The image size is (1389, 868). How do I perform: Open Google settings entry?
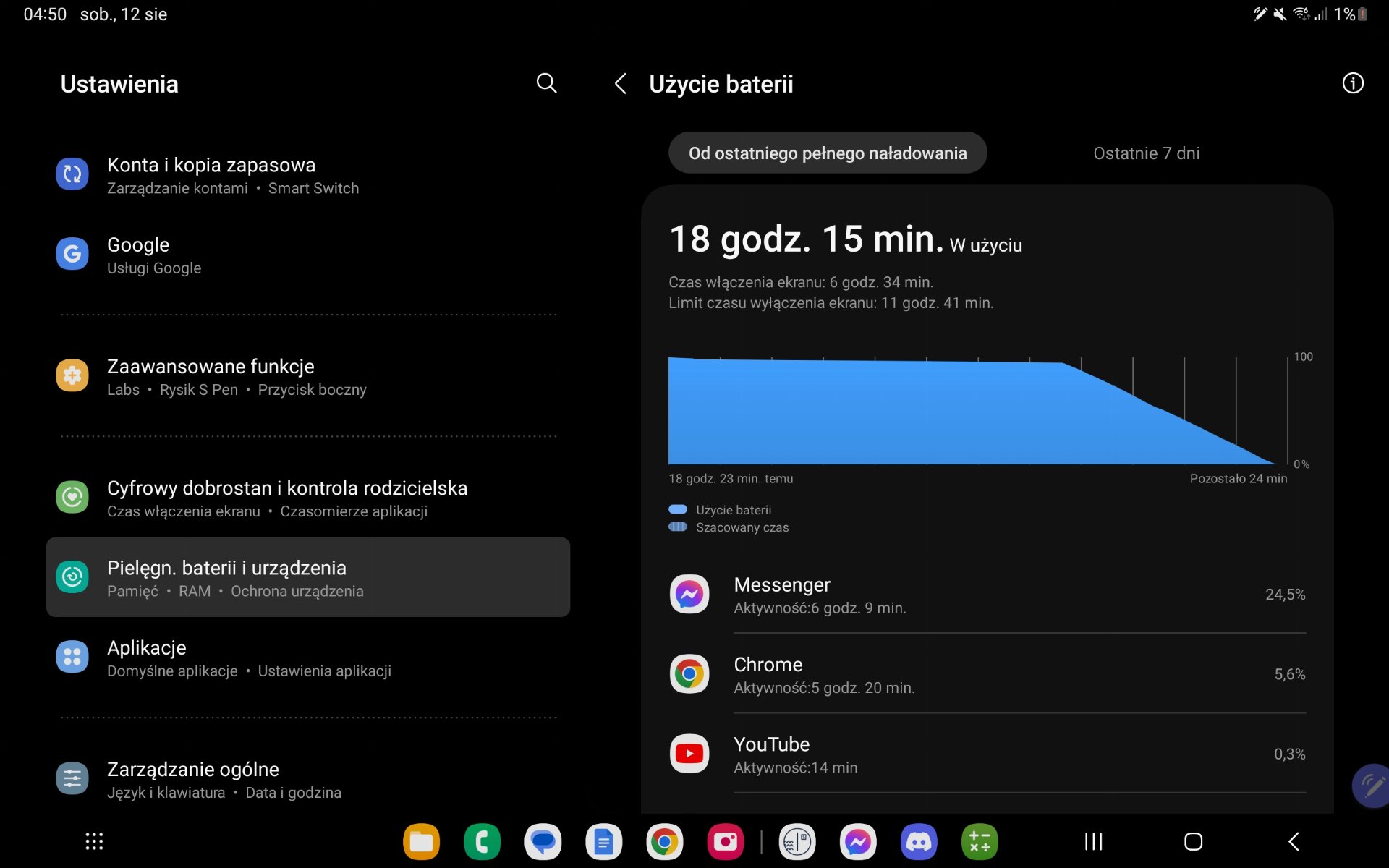(x=308, y=255)
